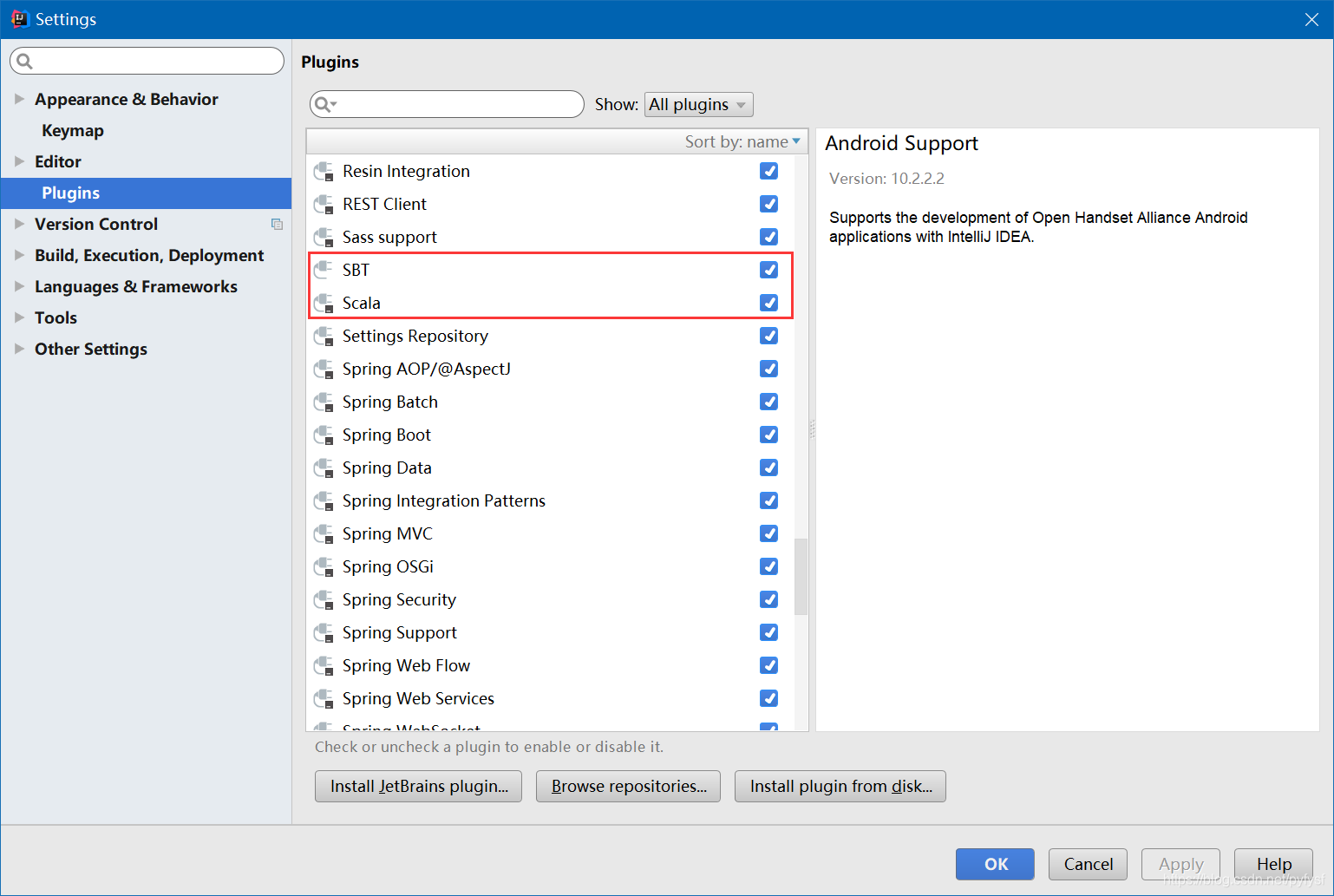Click Install JetBrains plugin button
The image size is (1334, 896).
(418, 786)
